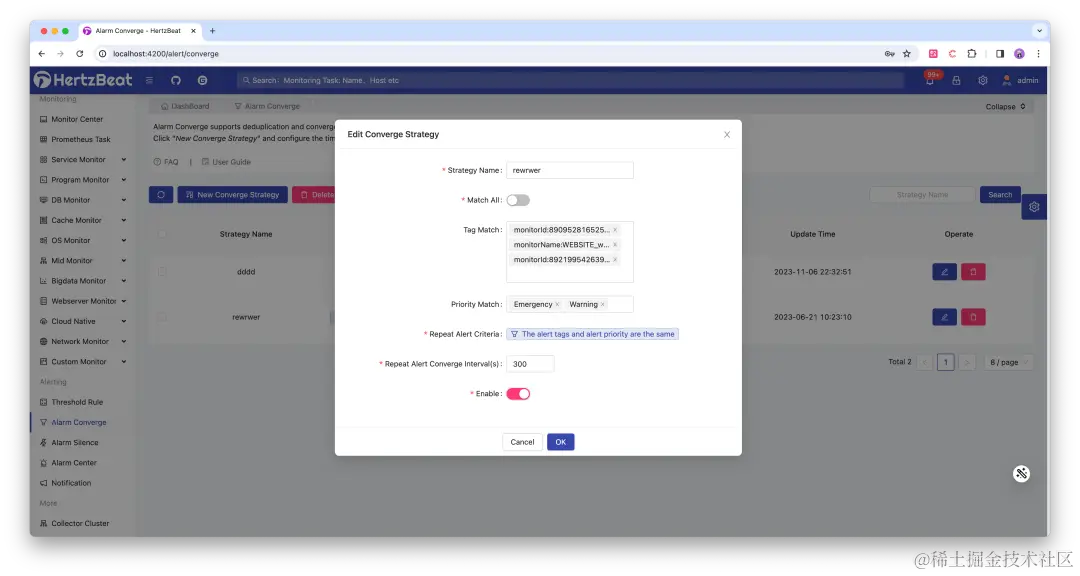
Task: Open the admin user avatar menu
Action: pyautogui.click(x=1020, y=80)
